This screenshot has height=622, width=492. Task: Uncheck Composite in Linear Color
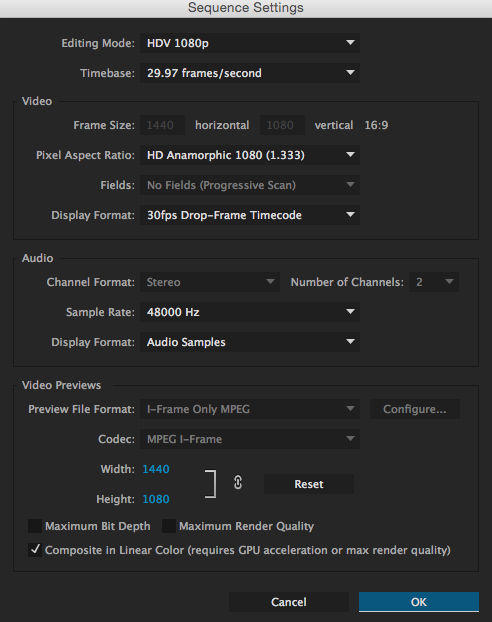pos(35,550)
